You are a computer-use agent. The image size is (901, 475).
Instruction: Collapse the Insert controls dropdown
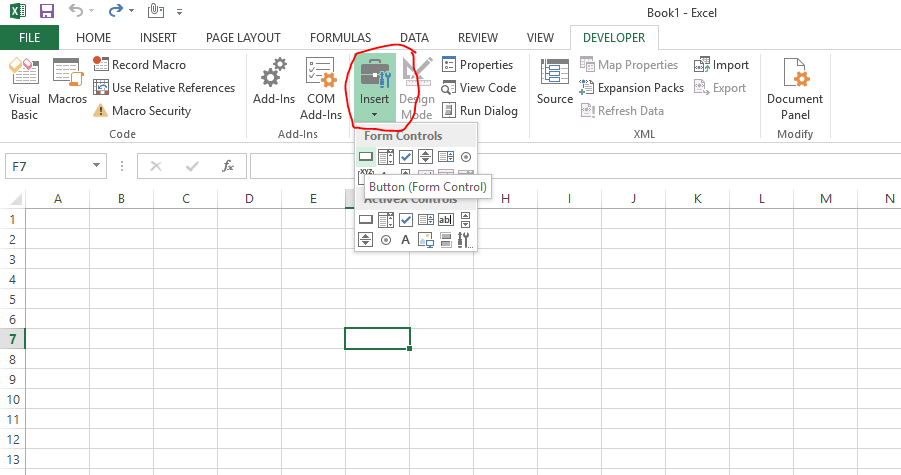[x=374, y=90]
